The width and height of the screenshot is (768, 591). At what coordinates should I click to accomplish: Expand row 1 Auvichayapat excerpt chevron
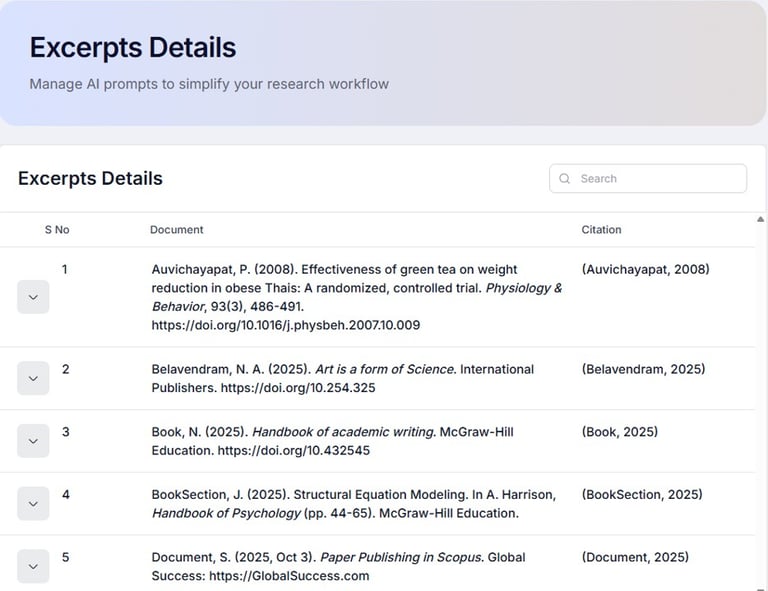coord(33,297)
